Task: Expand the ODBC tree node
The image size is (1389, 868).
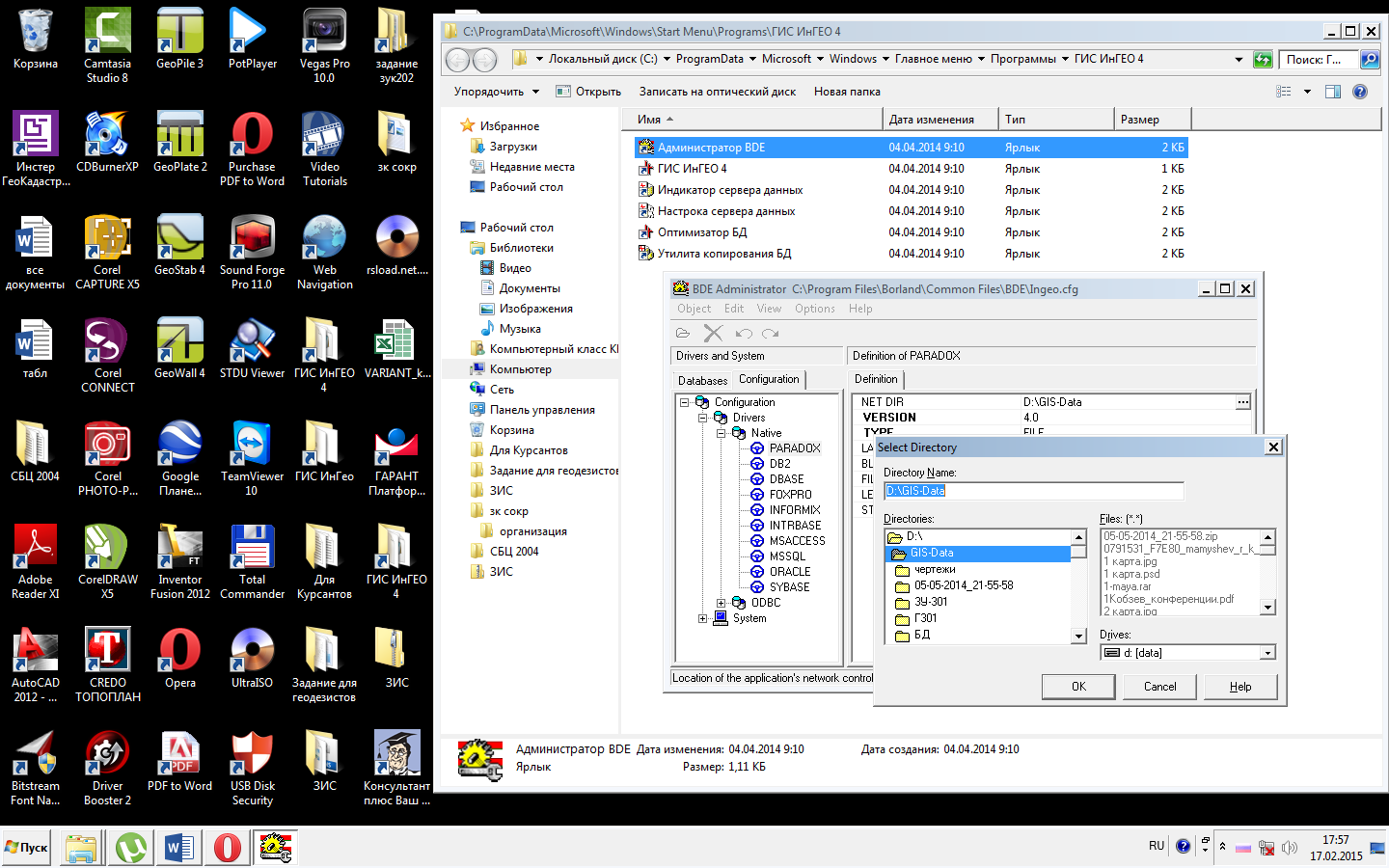Action: point(721,603)
